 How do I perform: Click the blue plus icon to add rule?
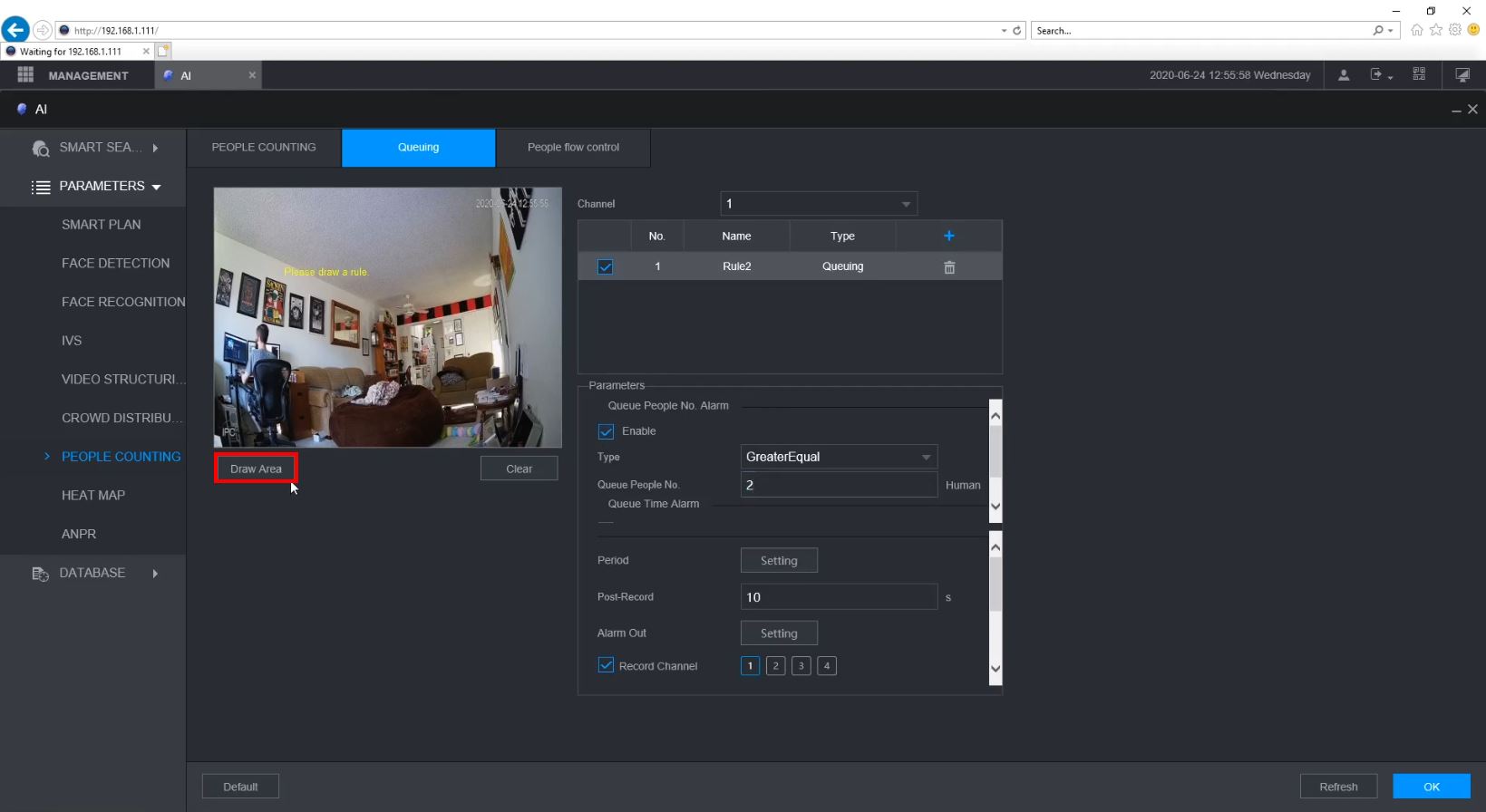click(x=948, y=236)
